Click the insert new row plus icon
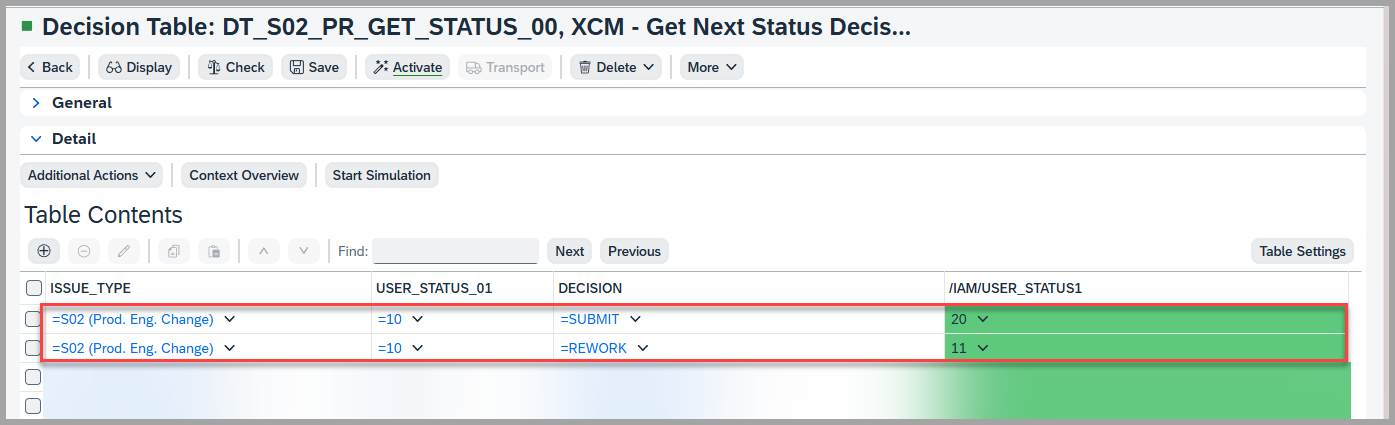 click(44, 251)
